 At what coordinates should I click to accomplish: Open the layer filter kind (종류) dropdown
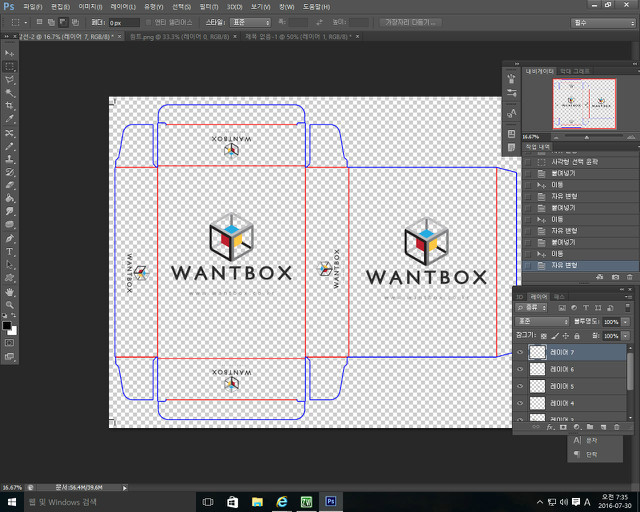(531, 307)
